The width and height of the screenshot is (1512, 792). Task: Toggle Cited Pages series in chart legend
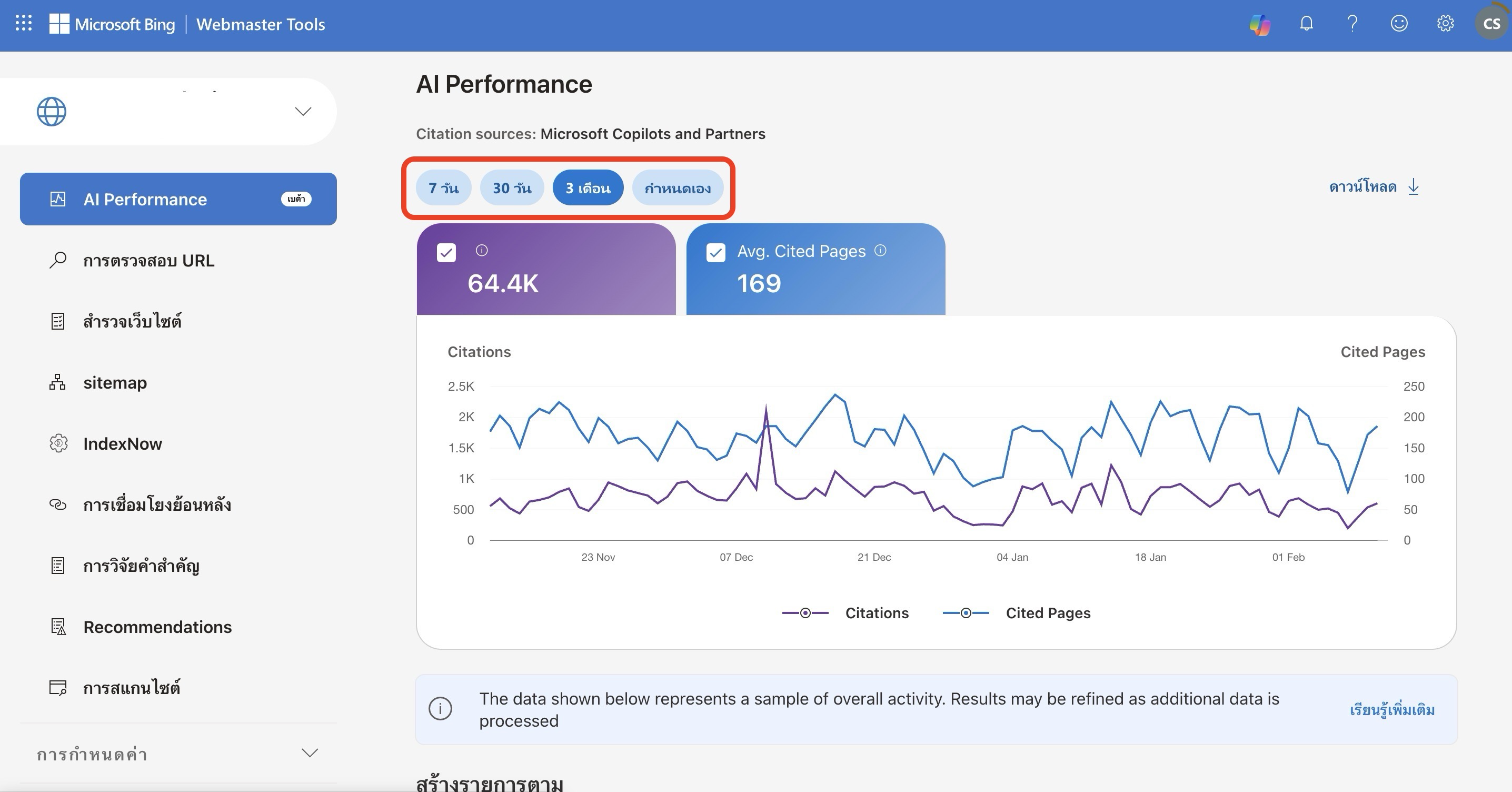pos(1017,613)
